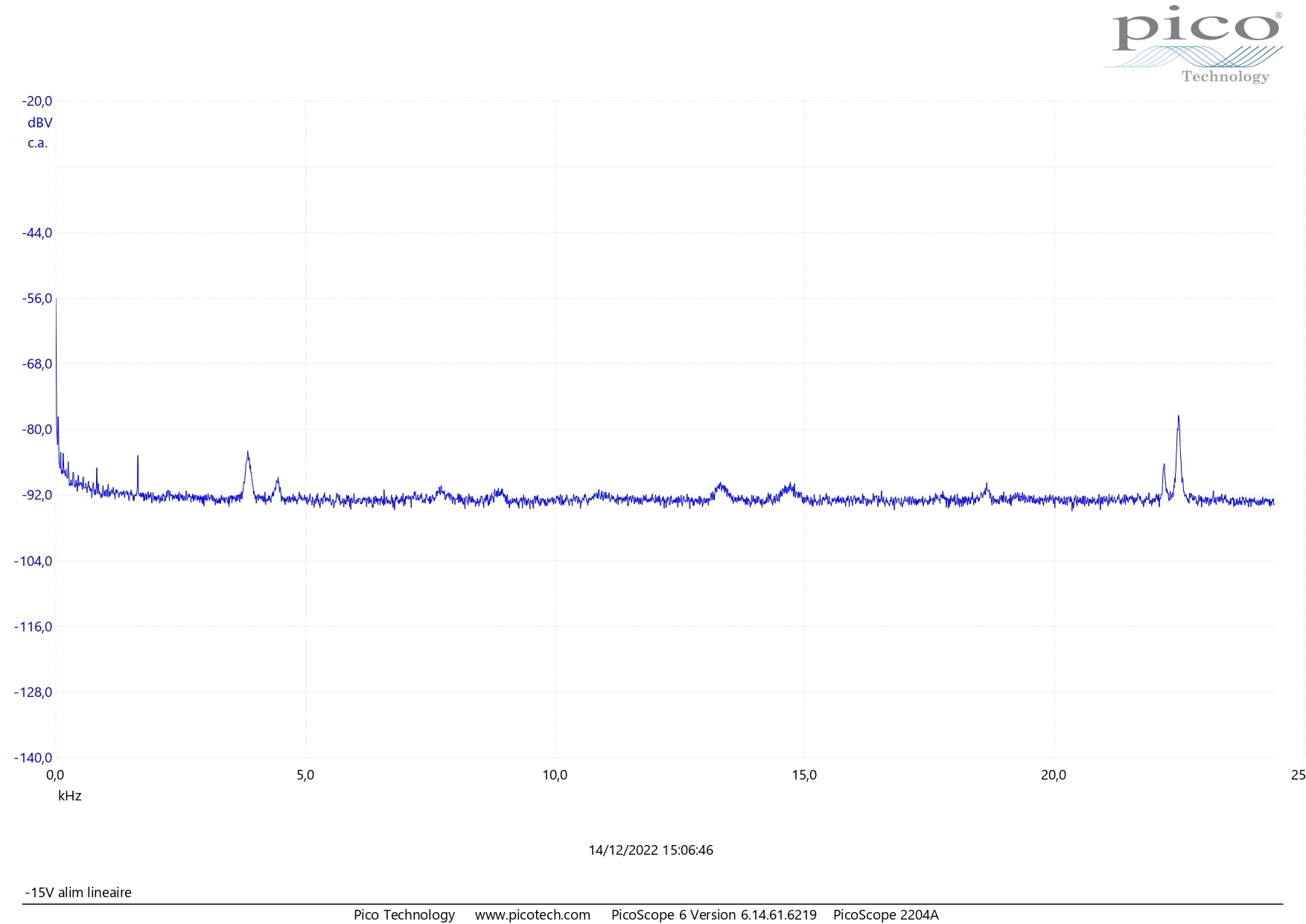Click the c.a. coupling label
The height and width of the screenshot is (924, 1306).
click(x=38, y=143)
